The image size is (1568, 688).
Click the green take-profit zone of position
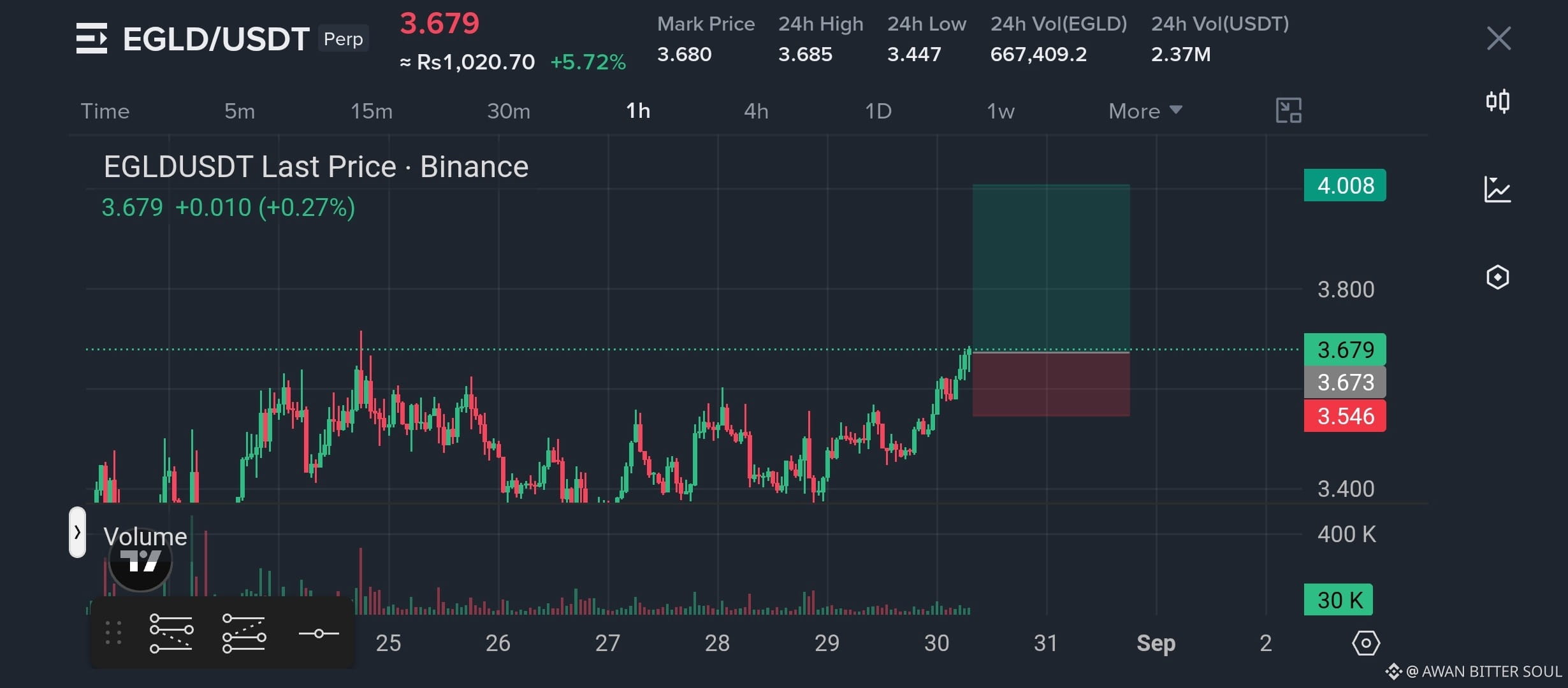coord(1051,268)
